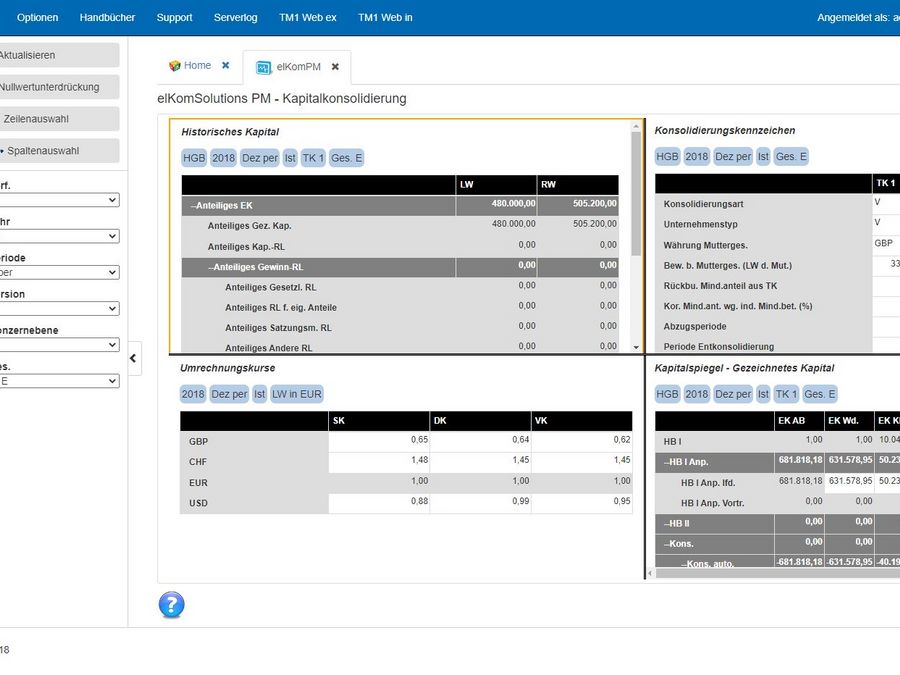The width and height of the screenshot is (900, 675).
Task: Click the Nullwertunterdrückung button
Action: 59,87
